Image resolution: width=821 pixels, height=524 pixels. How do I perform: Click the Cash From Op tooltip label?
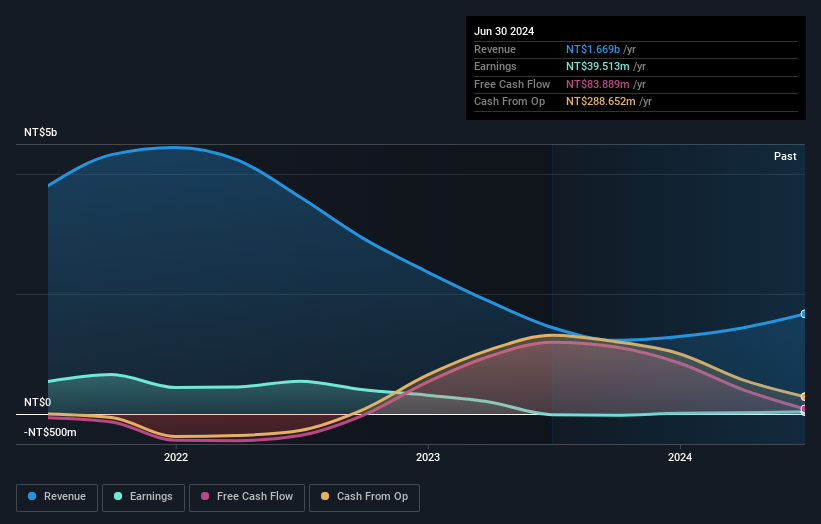(x=509, y=102)
